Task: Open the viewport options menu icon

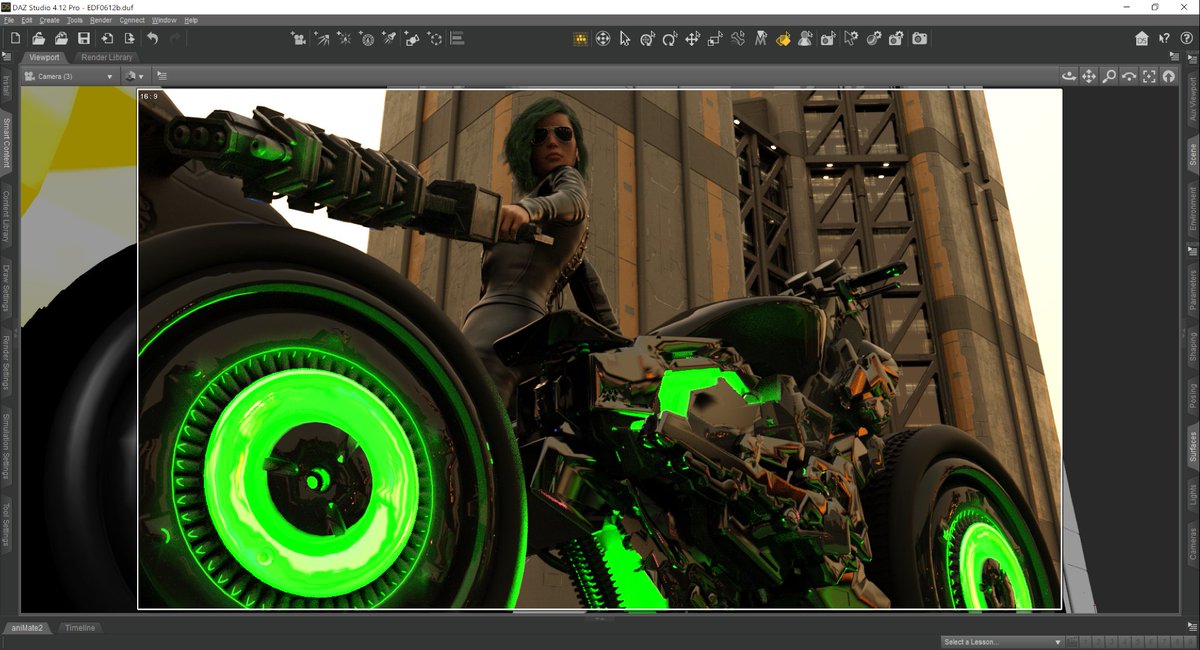Action: [162, 76]
